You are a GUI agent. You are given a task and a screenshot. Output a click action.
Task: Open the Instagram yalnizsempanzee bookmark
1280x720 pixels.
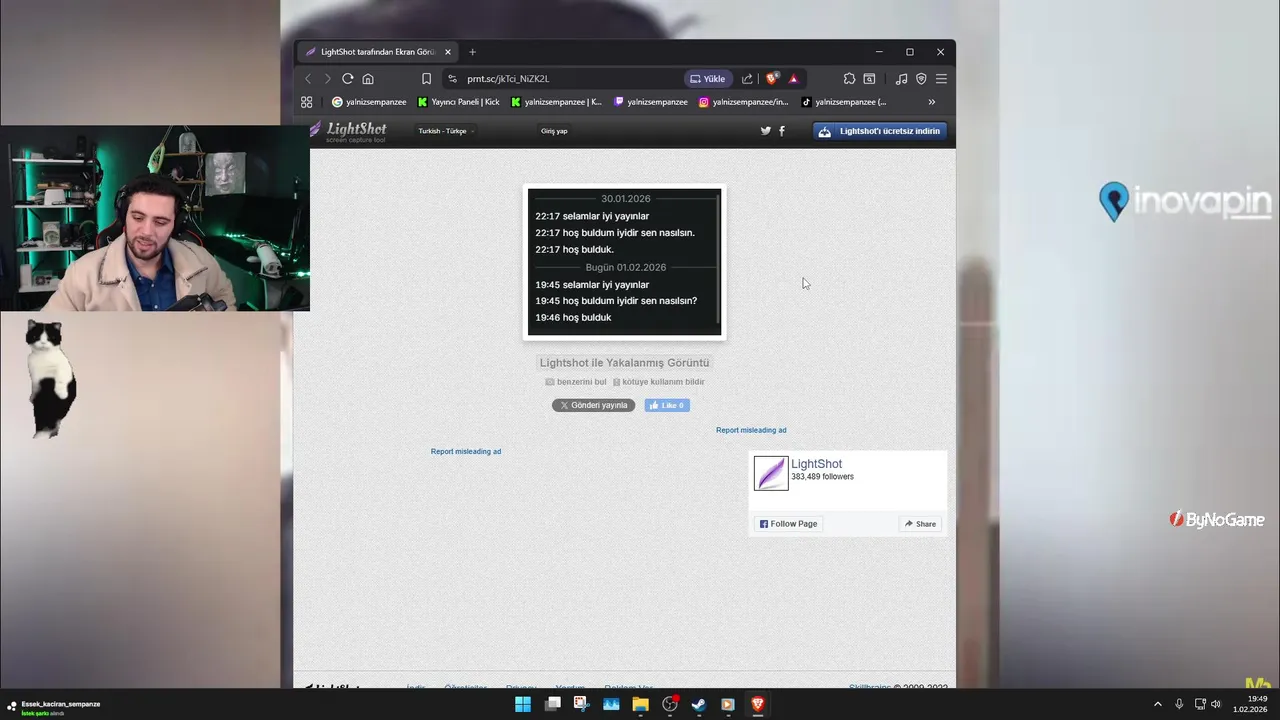point(744,102)
